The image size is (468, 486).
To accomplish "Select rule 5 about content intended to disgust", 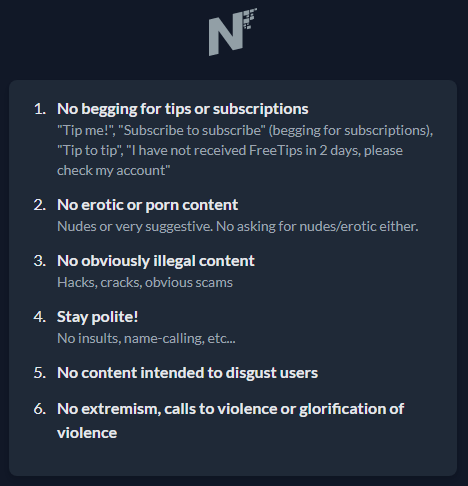I will pyautogui.click(x=187, y=373).
